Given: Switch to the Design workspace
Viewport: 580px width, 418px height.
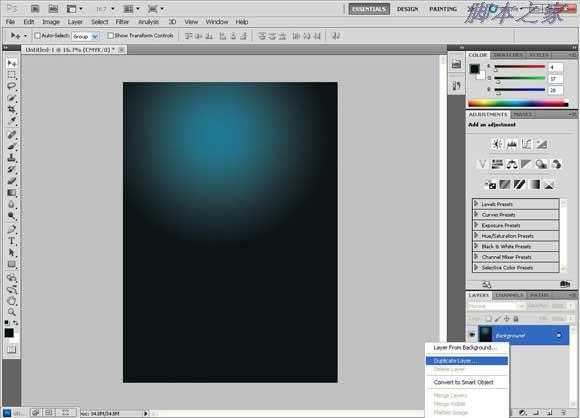Looking at the screenshot, I should (x=407, y=9).
